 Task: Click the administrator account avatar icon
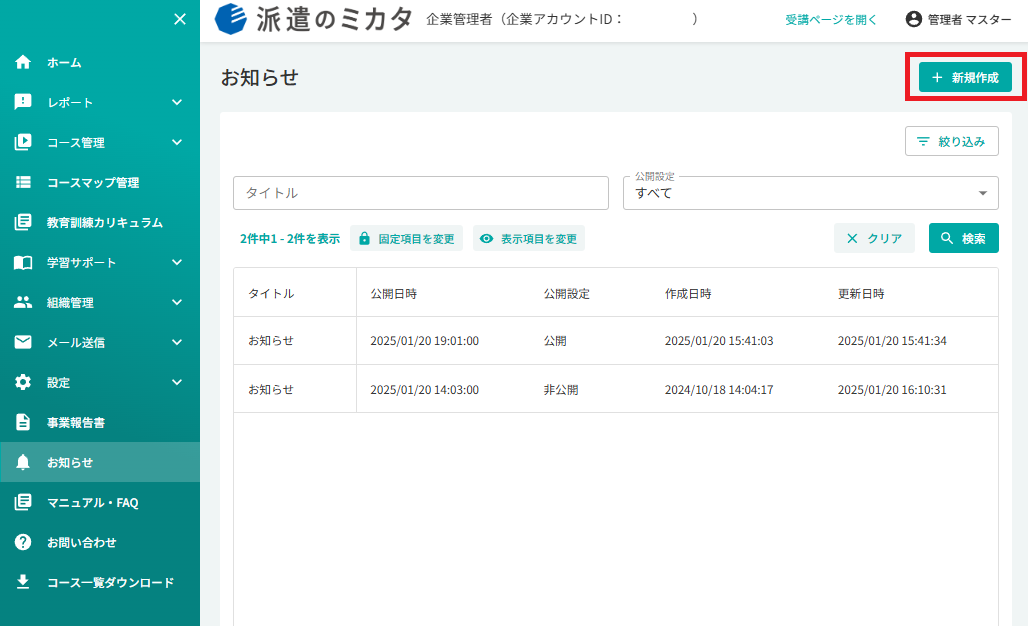(x=913, y=19)
